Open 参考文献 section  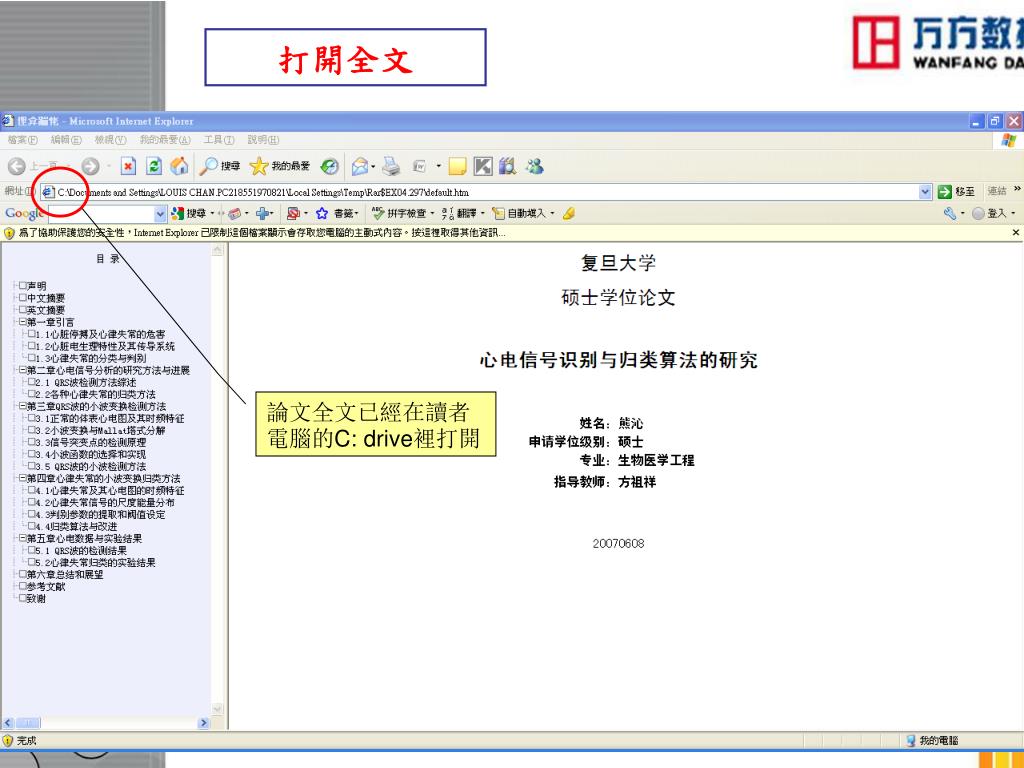tap(46, 586)
